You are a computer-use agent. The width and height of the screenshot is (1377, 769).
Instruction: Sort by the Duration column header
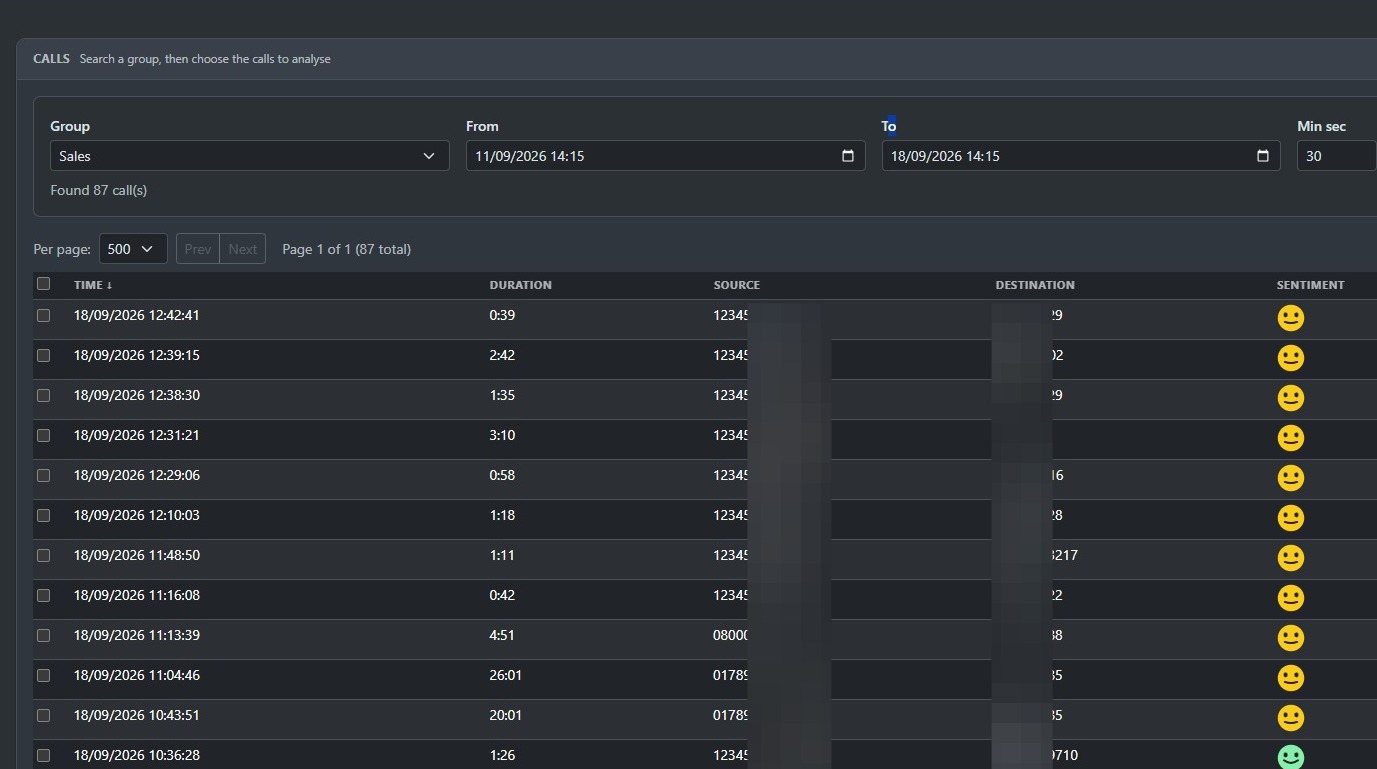click(x=520, y=285)
